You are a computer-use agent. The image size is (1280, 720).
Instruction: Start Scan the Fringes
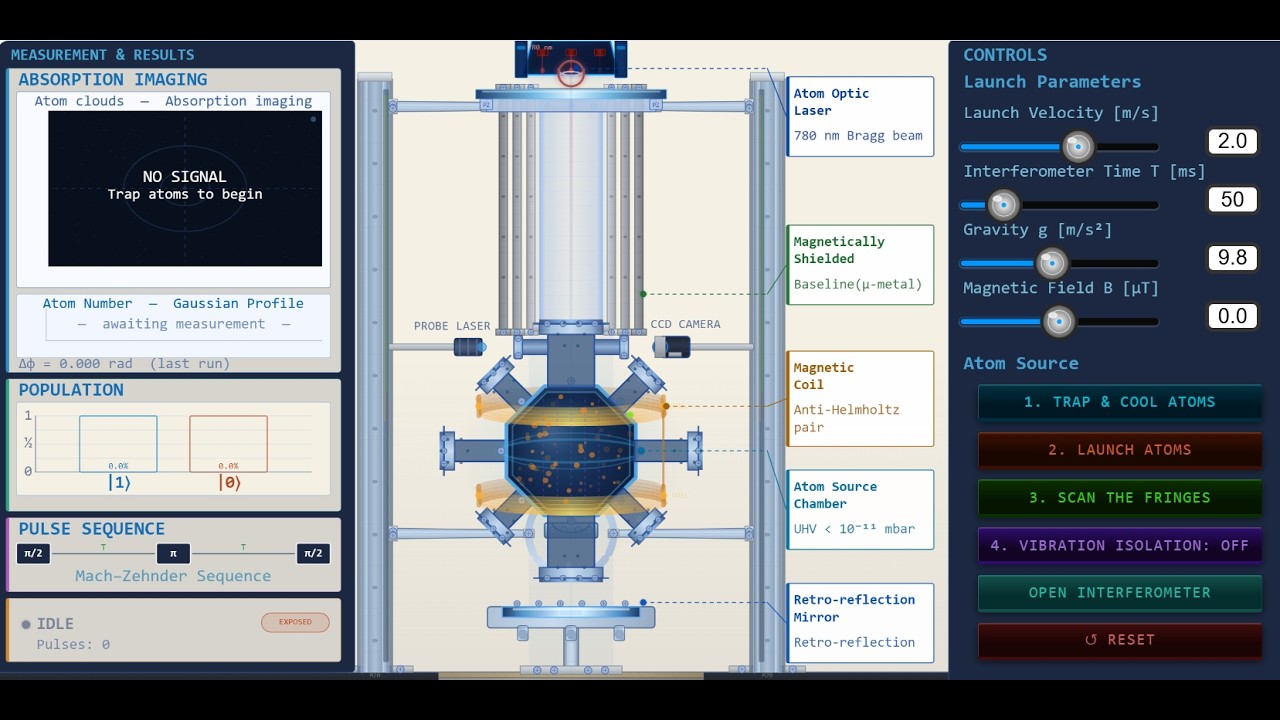pyautogui.click(x=1120, y=497)
